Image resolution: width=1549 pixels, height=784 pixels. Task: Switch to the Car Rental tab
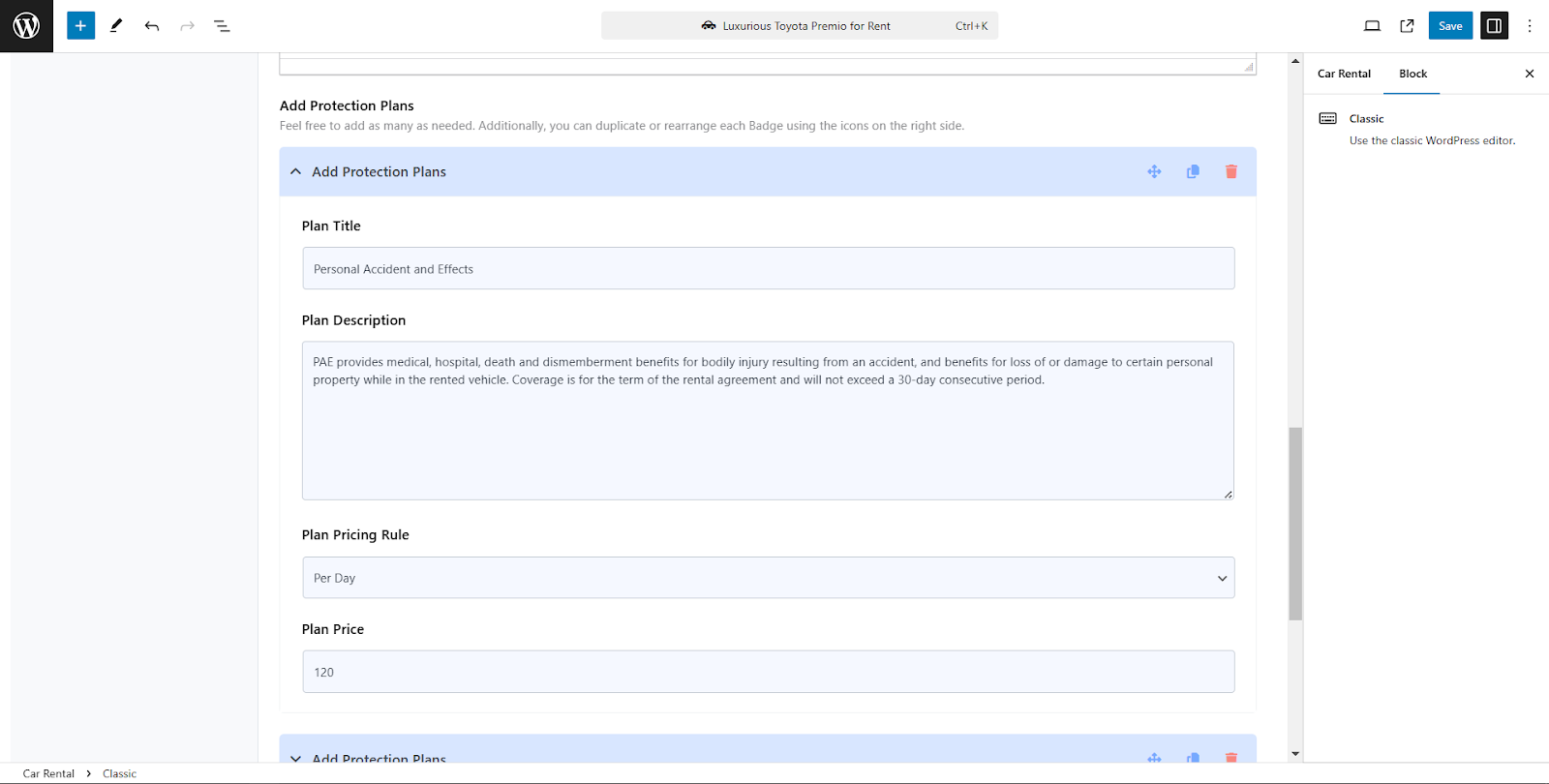point(1344,74)
